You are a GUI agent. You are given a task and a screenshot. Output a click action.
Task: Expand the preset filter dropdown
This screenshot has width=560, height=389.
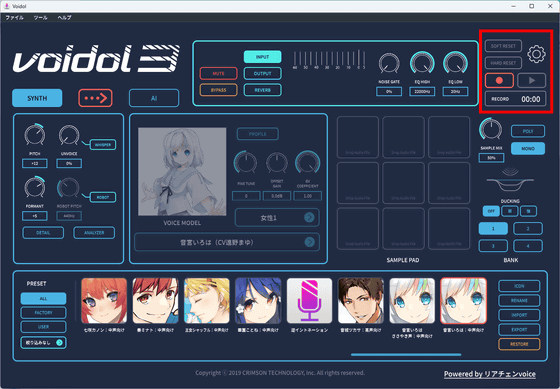pos(43,343)
